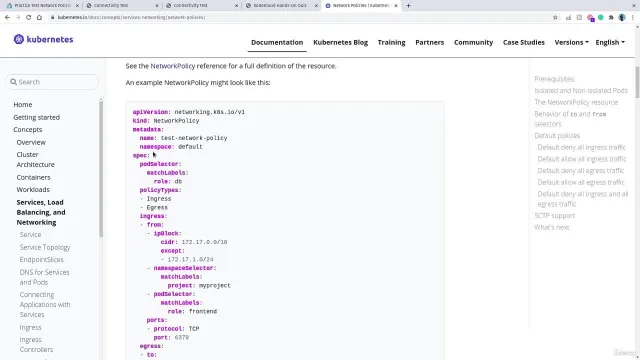640x360 pixels.
Task: Go to browser home page
Action: pyautogui.click(x=39, y=18)
